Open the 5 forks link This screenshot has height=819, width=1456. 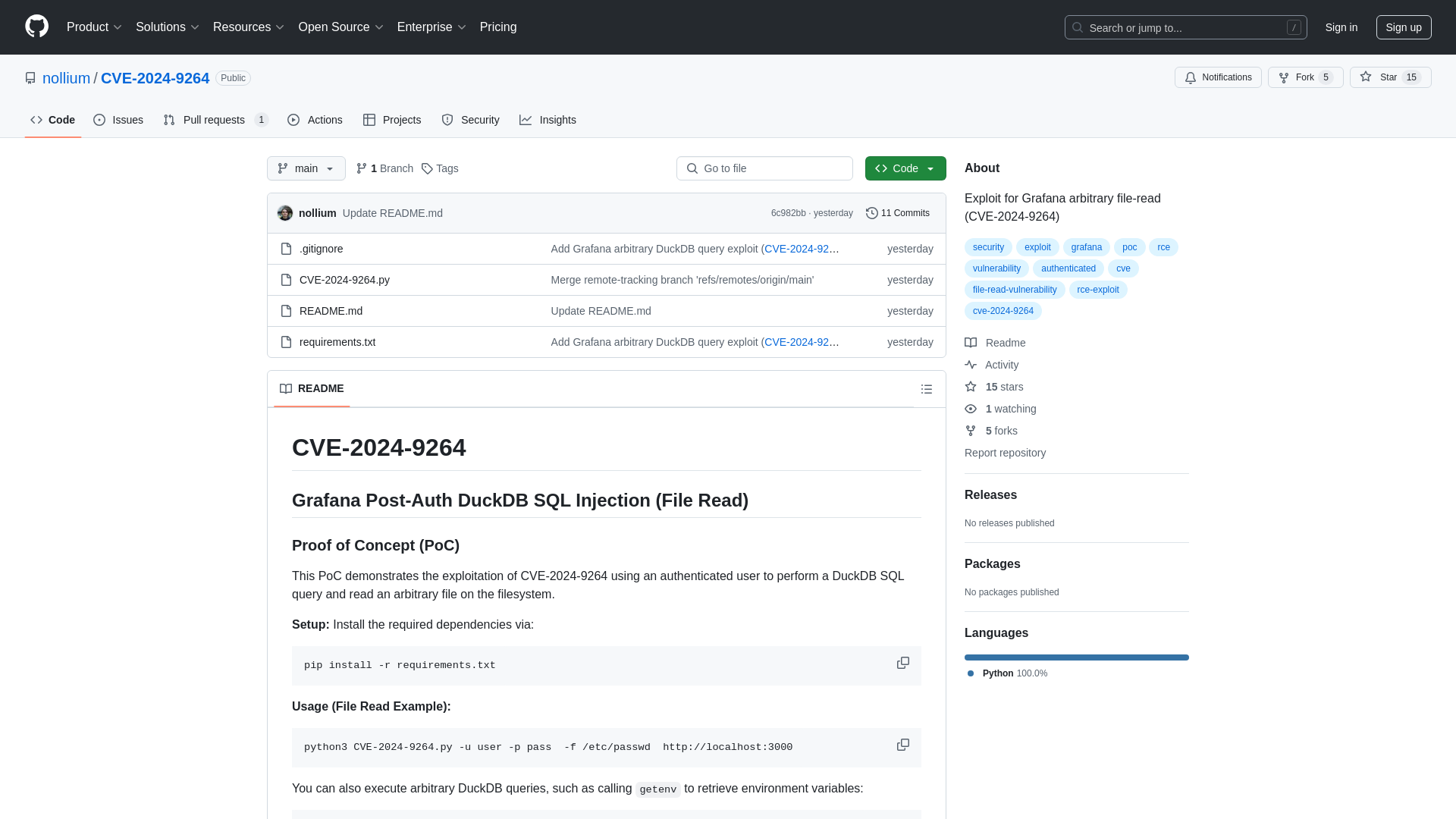coord(991,431)
